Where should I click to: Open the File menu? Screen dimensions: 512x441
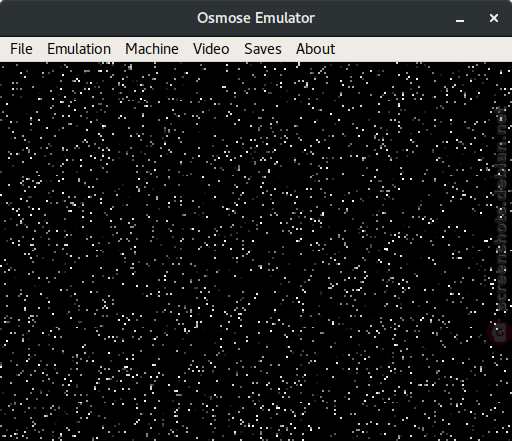point(21,49)
